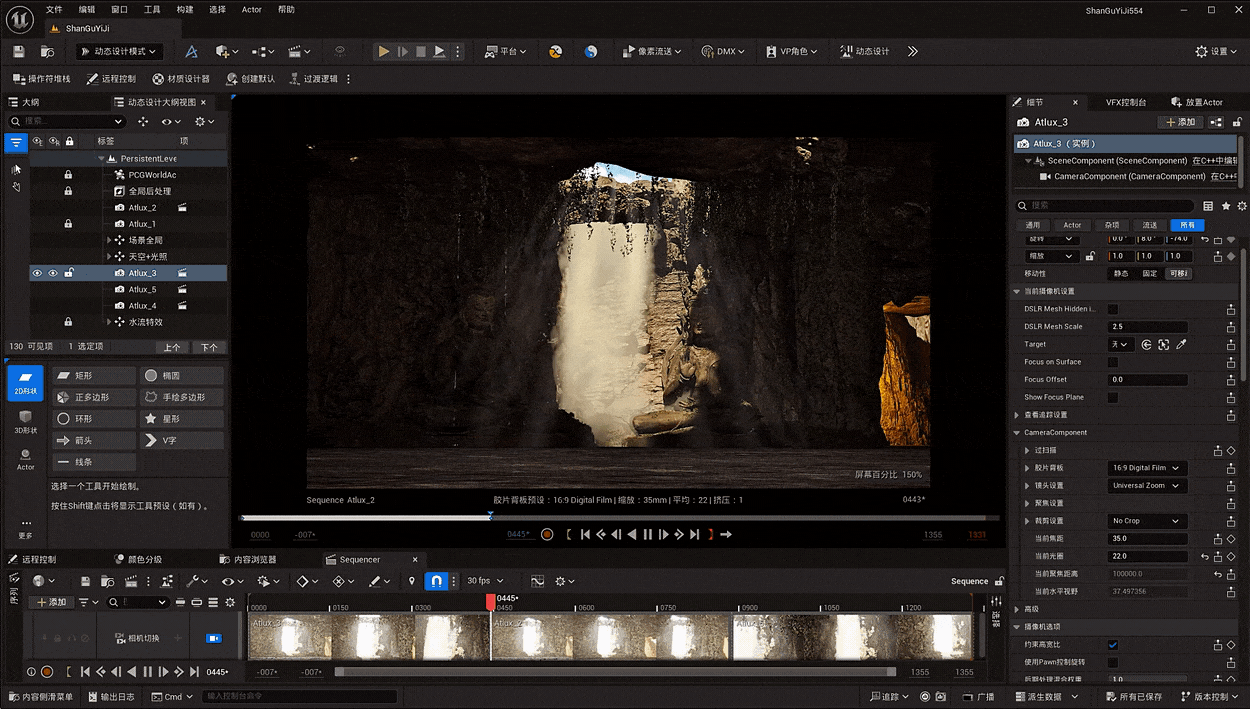
Task: Toggle the lock icon on PCGWorldAc row
Action: [68, 175]
